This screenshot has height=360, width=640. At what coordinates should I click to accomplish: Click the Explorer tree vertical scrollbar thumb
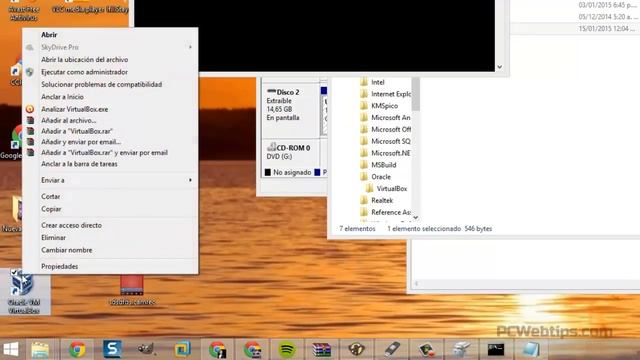click(416, 94)
